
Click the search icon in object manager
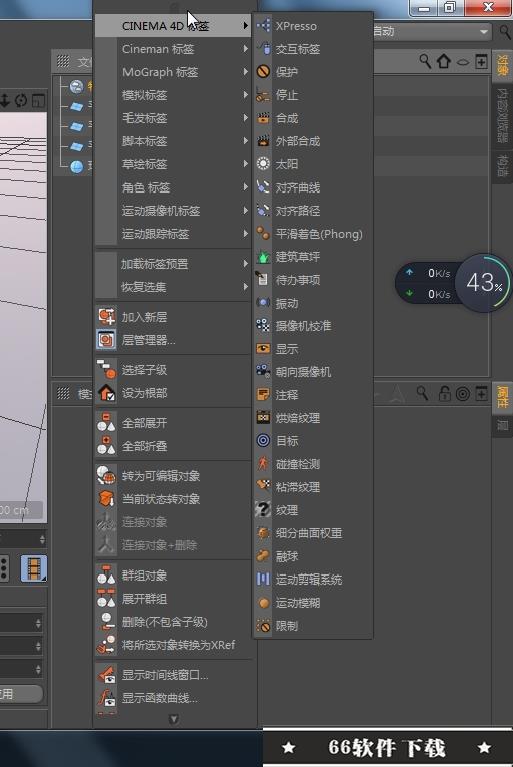pyautogui.click(x=425, y=61)
